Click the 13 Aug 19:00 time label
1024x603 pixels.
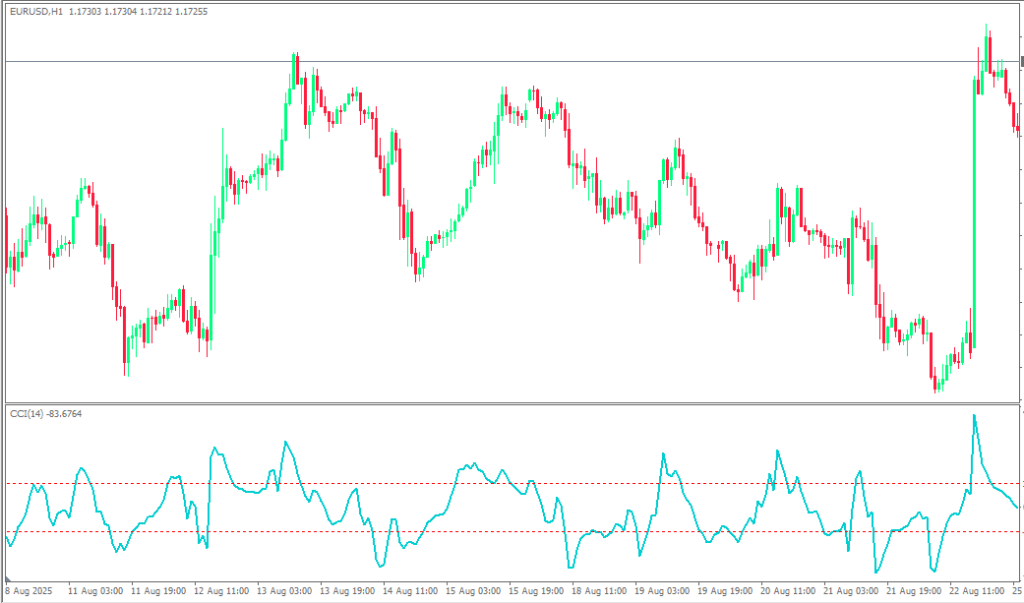pos(348,591)
